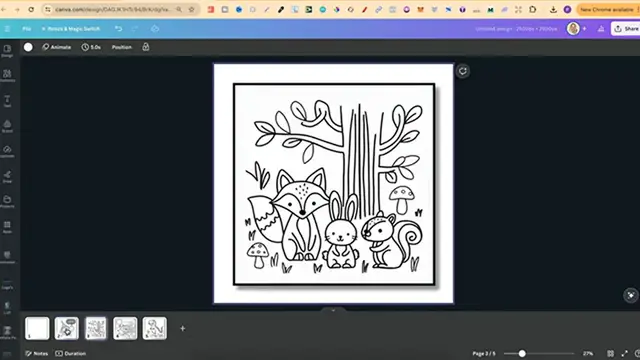Screen dimensions: 640x360
Task: Open the 27% zoom level dropdown
Action: pos(588,353)
